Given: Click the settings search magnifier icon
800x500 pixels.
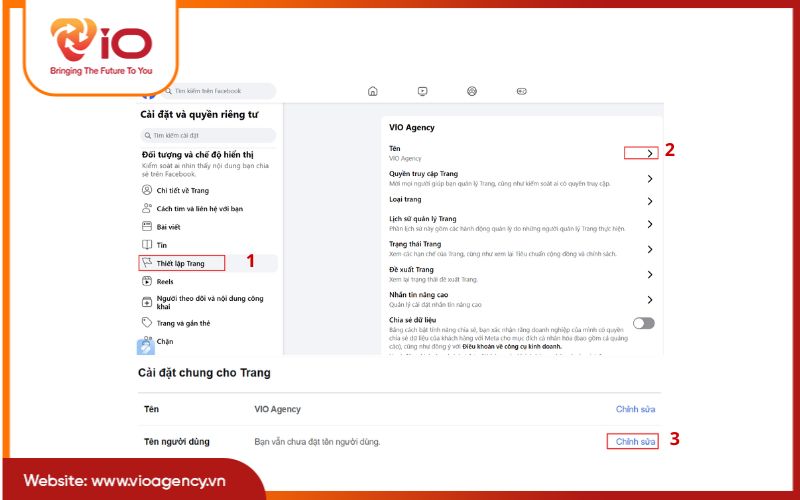Looking at the screenshot, I should pyautogui.click(x=147, y=136).
